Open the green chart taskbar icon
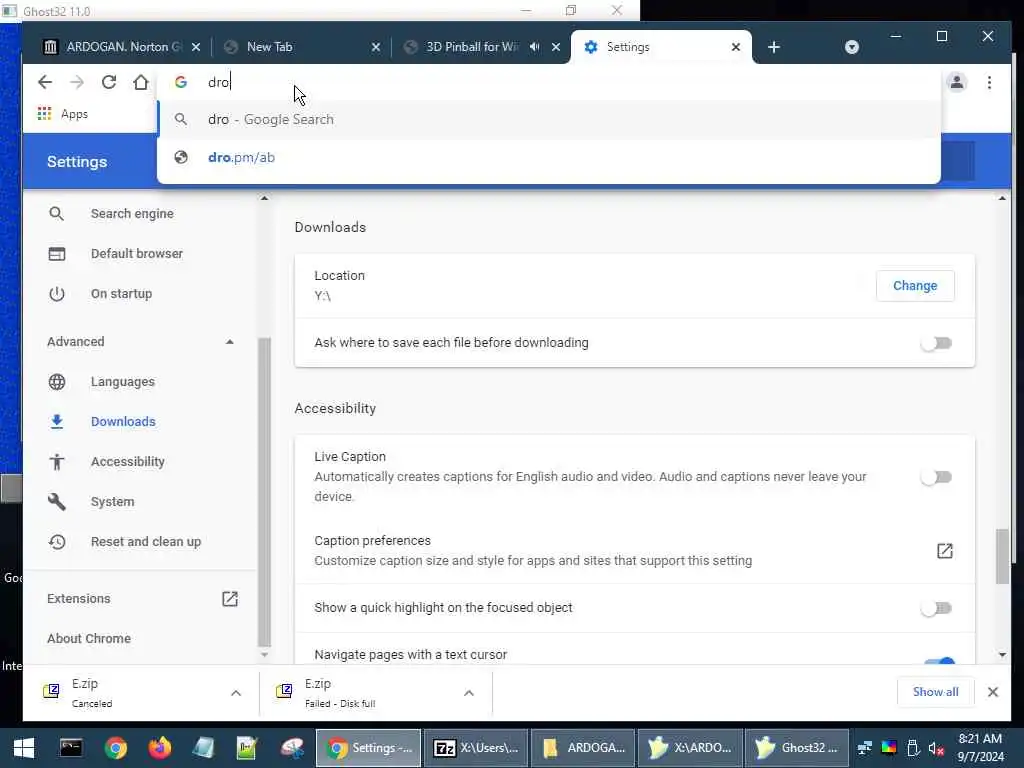1024x768 pixels. [x=247, y=748]
